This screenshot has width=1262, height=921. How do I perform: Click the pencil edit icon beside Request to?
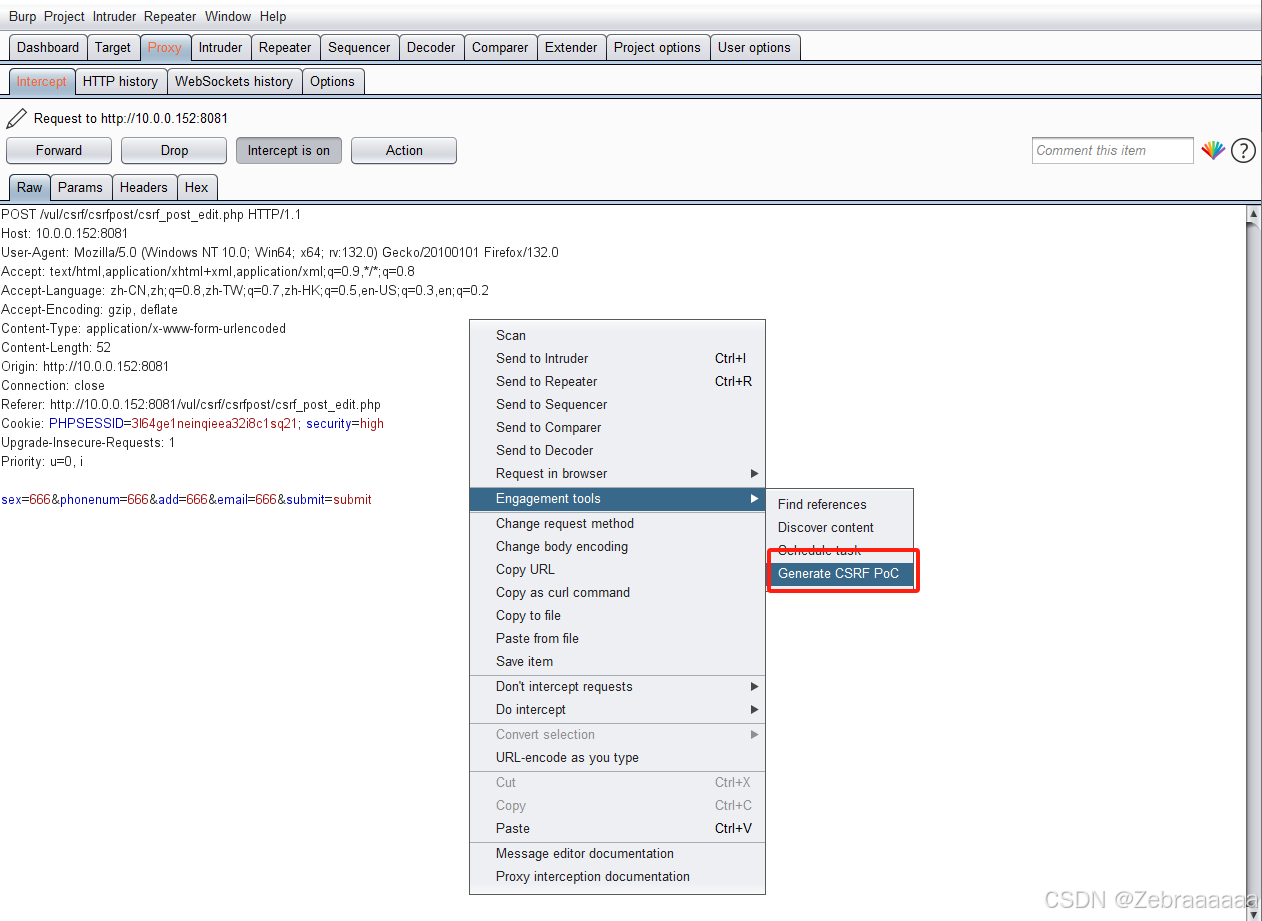[16, 119]
